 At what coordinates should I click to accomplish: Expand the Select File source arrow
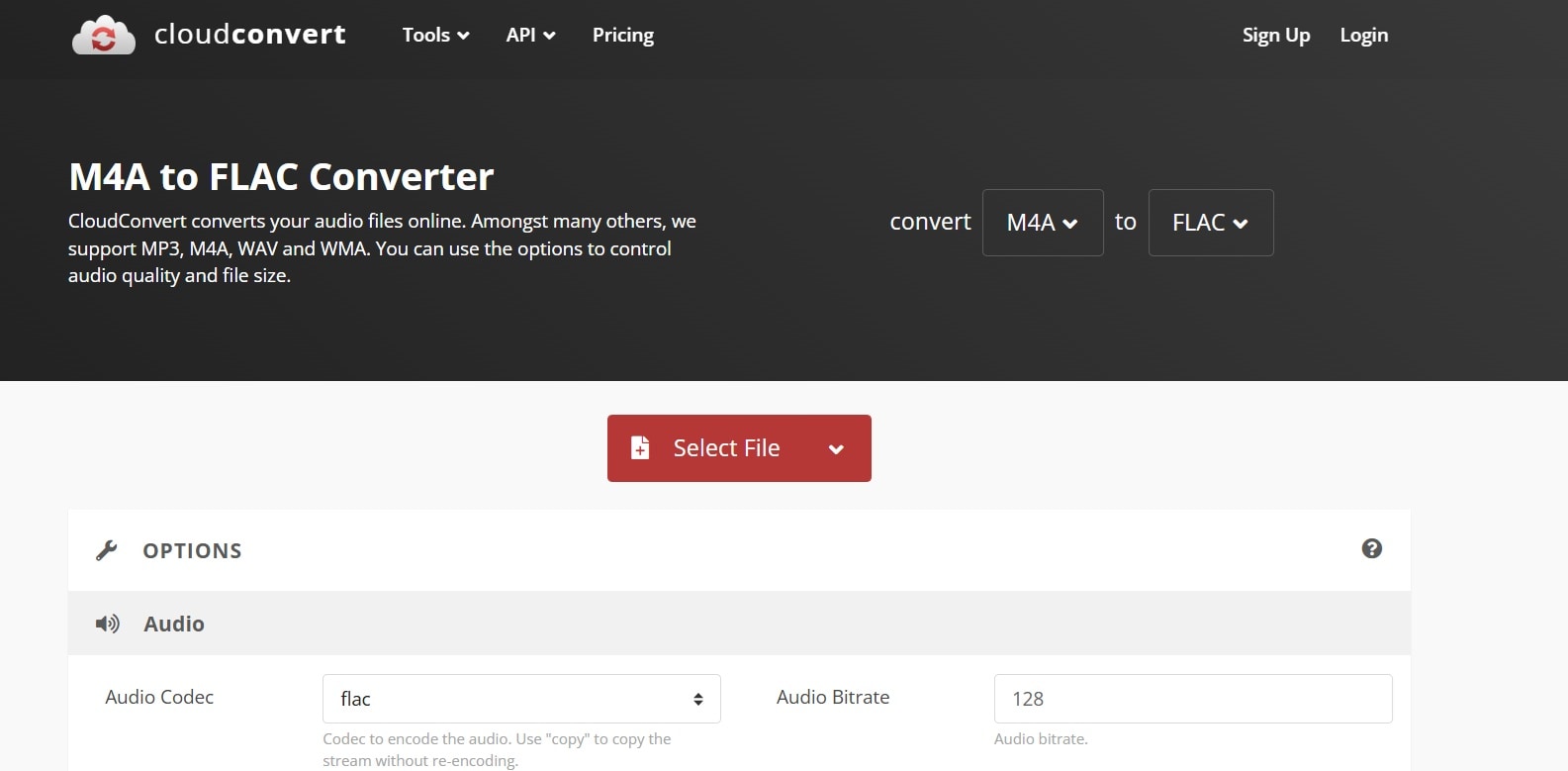click(836, 449)
